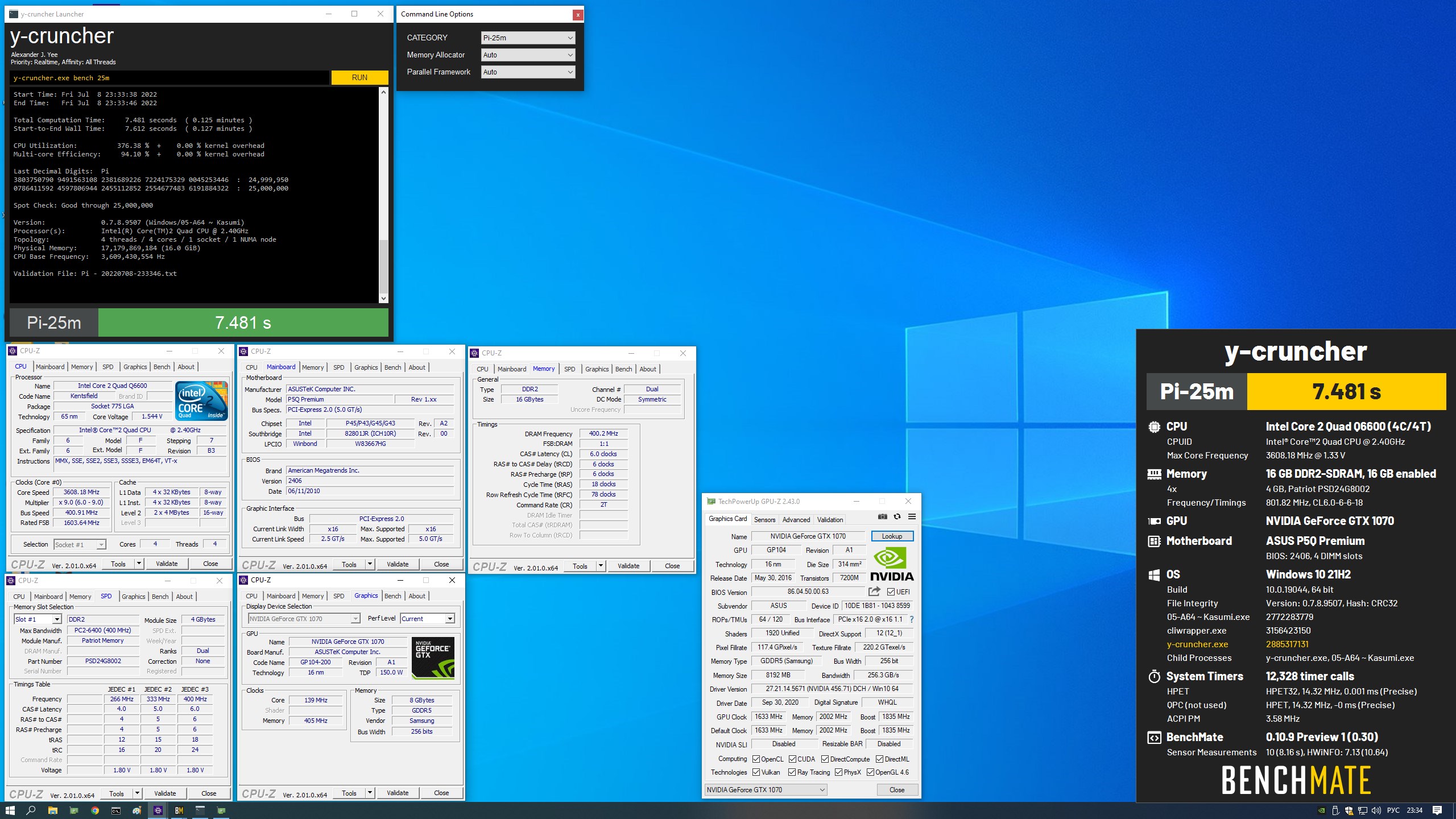Image resolution: width=1456 pixels, height=819 pixels.
Task: Open the Command Prompt taskbar icon
Action: pos(116,810)
